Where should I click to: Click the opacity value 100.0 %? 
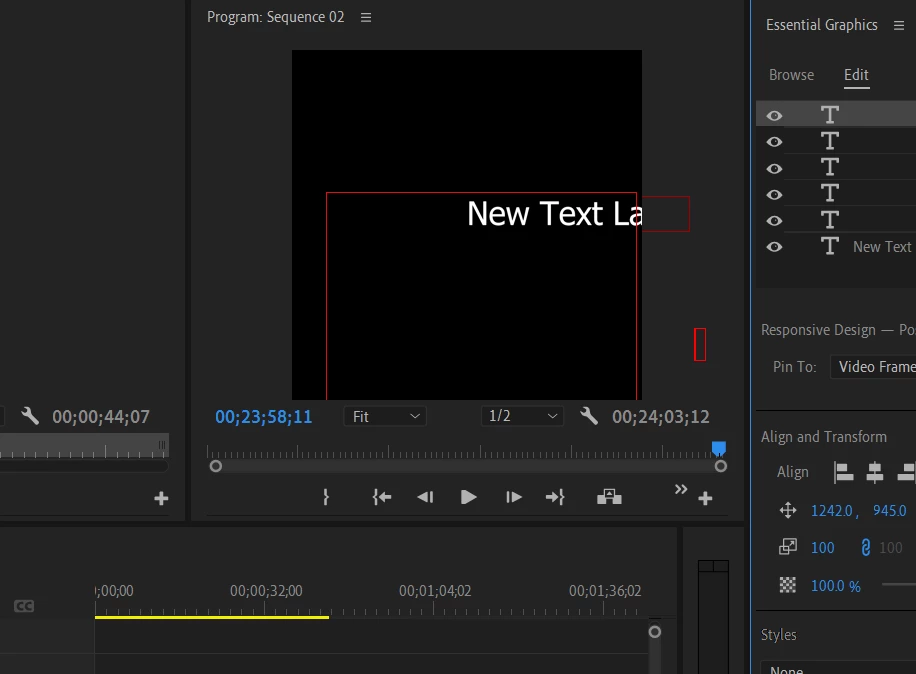[x=835, y=586]
